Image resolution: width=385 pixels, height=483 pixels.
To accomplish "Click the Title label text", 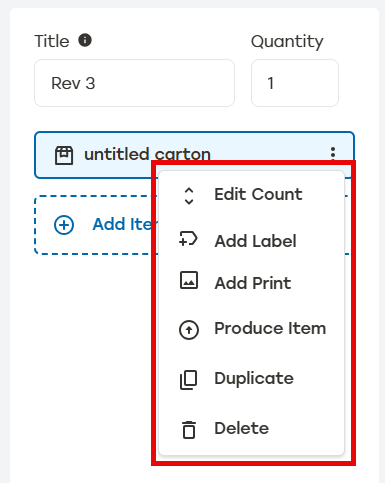I will pos(52,41).
